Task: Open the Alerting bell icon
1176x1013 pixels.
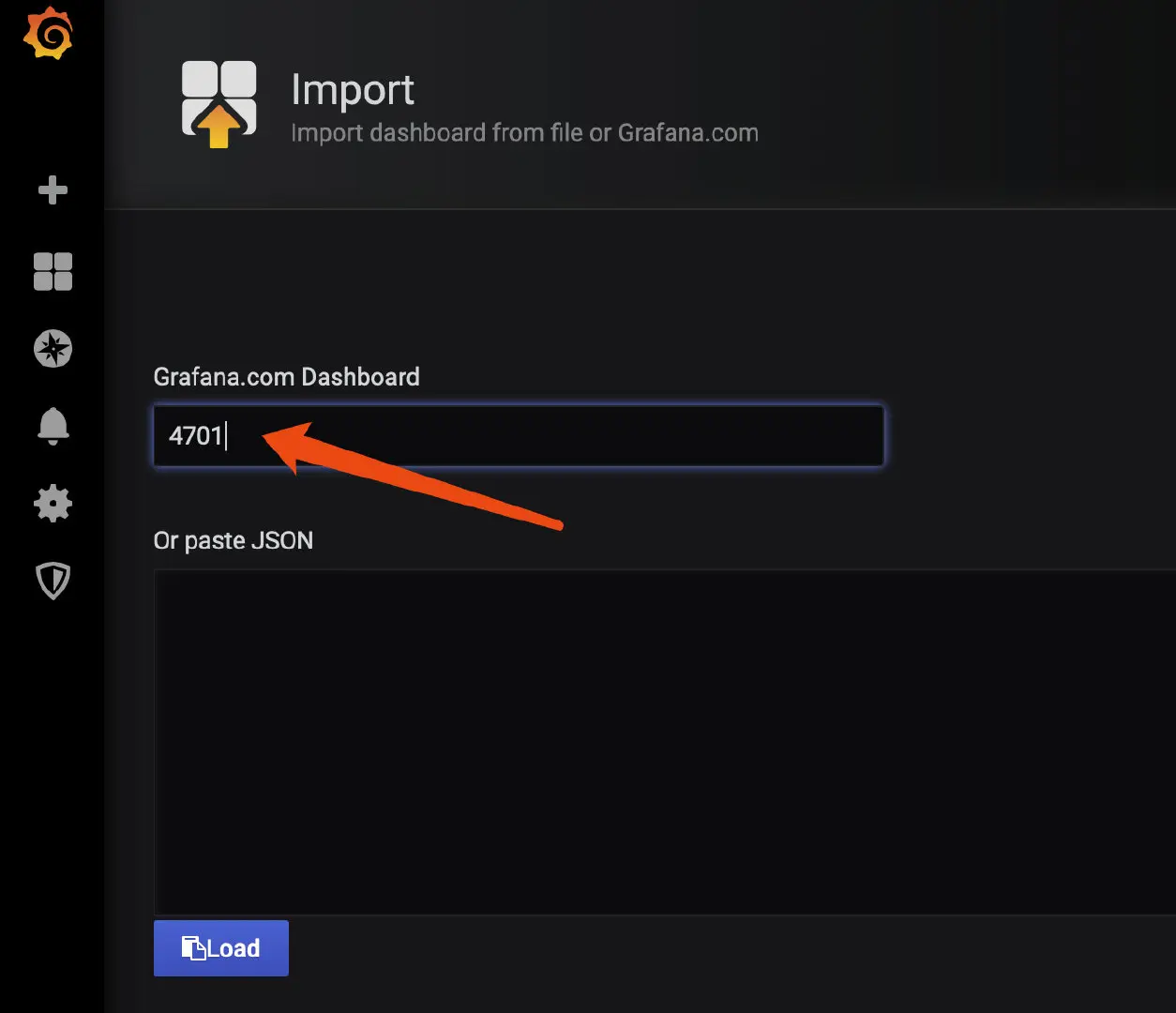Action: tap(53, 427)
